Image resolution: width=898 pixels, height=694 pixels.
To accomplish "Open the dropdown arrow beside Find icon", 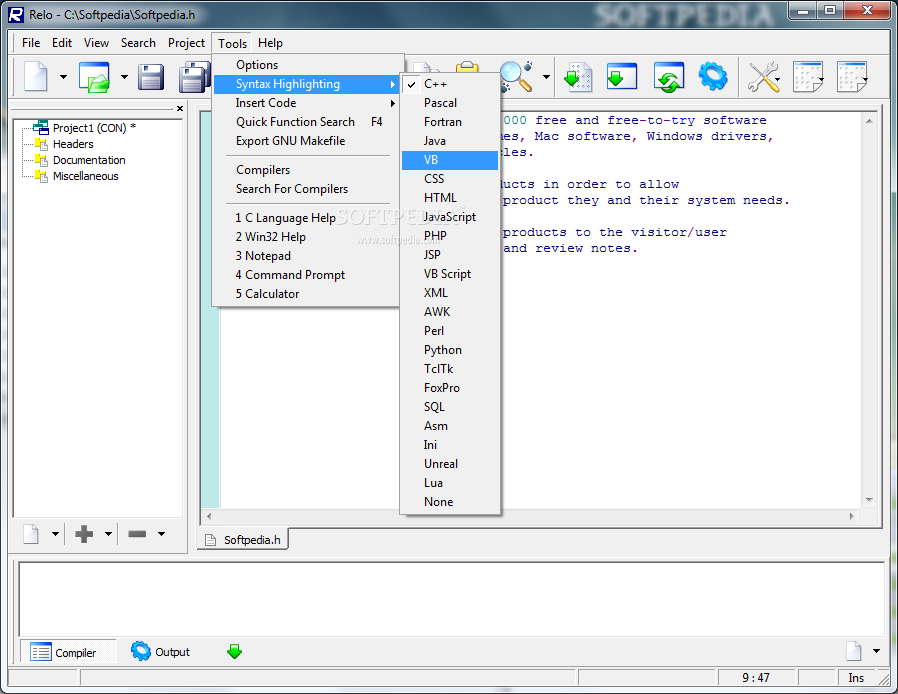I will coord(546,77).
